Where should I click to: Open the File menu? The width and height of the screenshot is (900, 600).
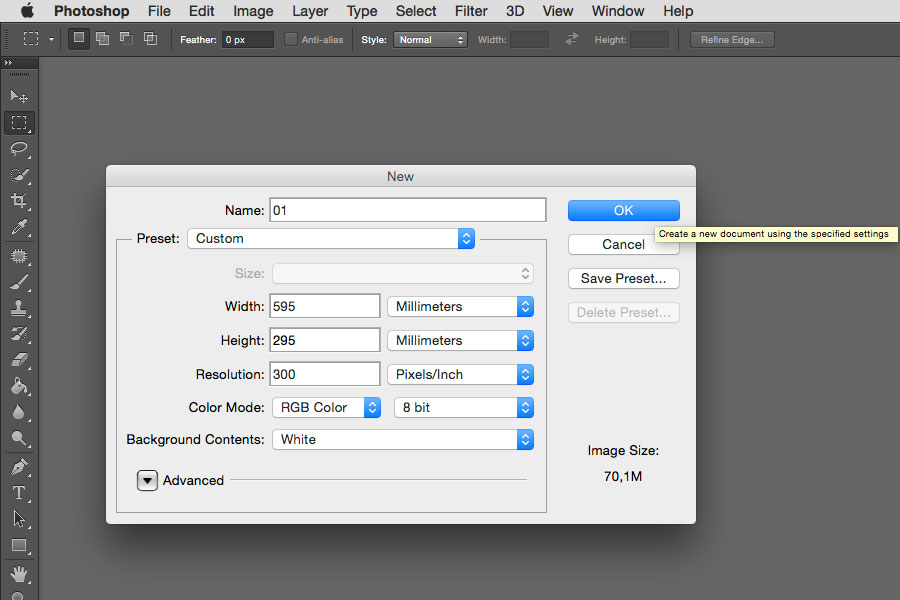click(x=159, y=11)
